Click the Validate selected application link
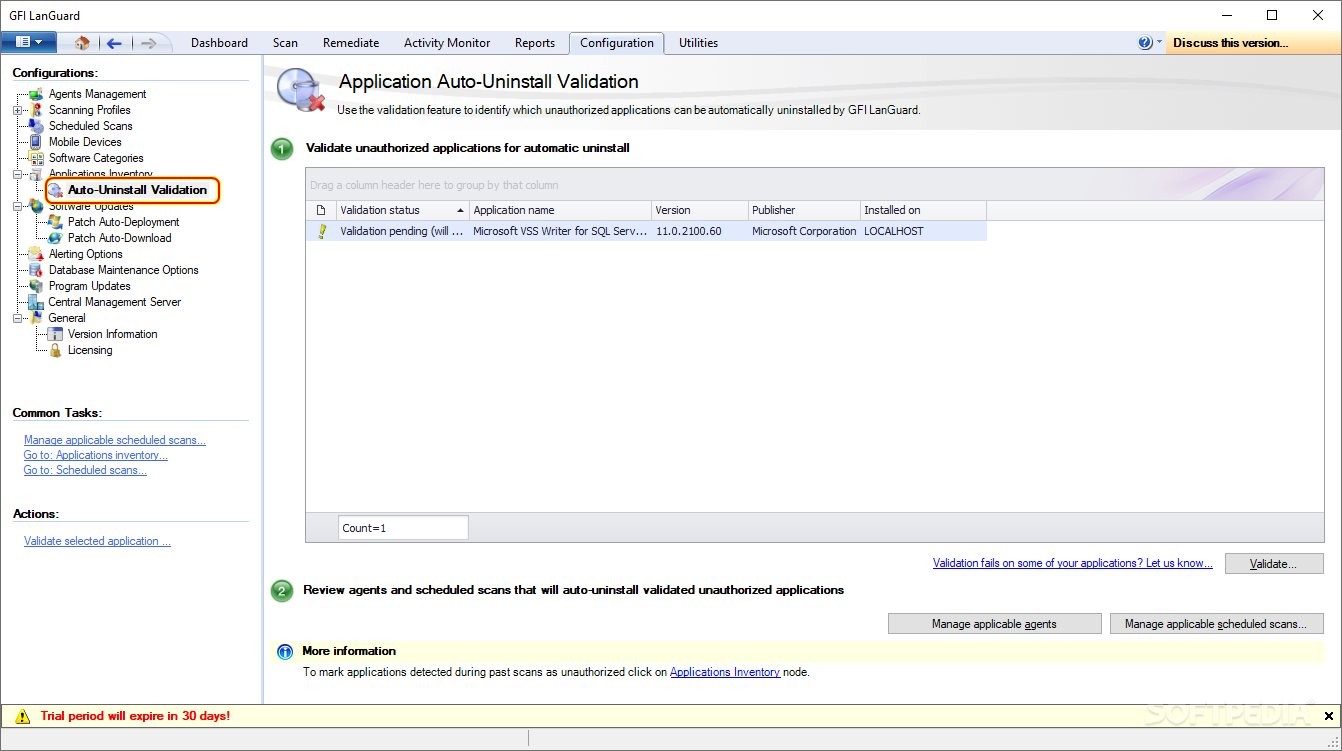The height and width of the screenshot is (751, 1342). coord(97,541)
